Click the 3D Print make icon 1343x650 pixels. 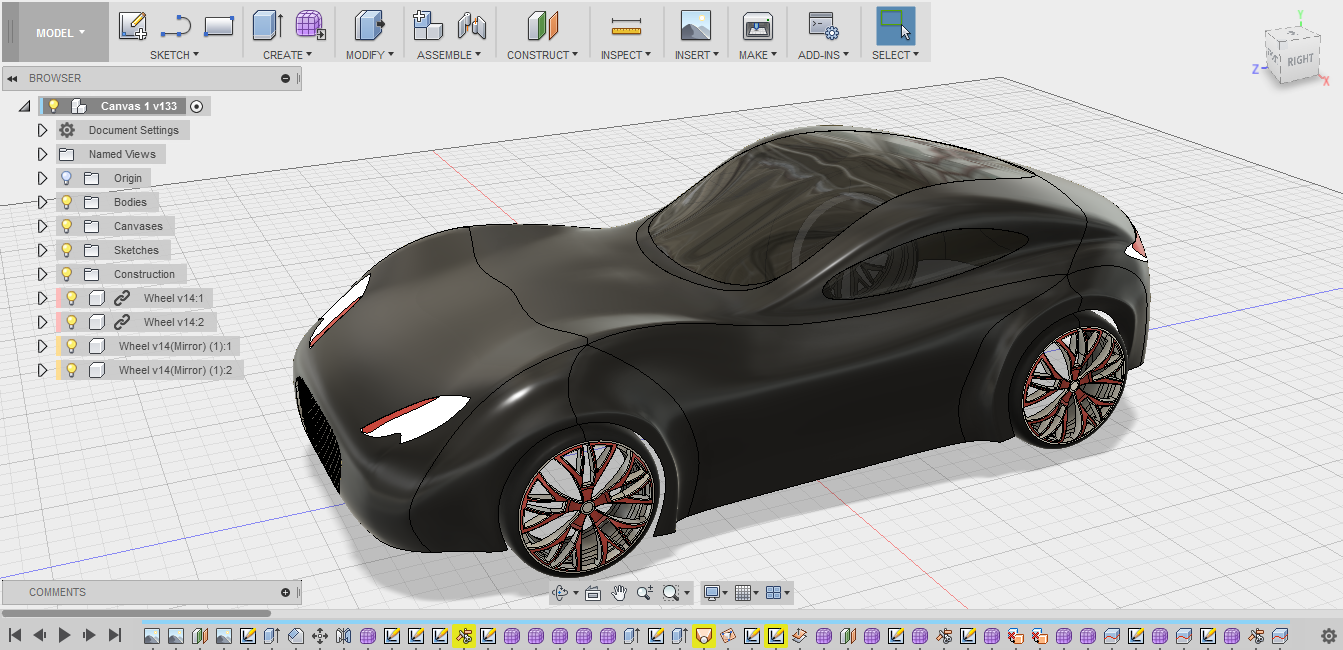tap(757, 26)
